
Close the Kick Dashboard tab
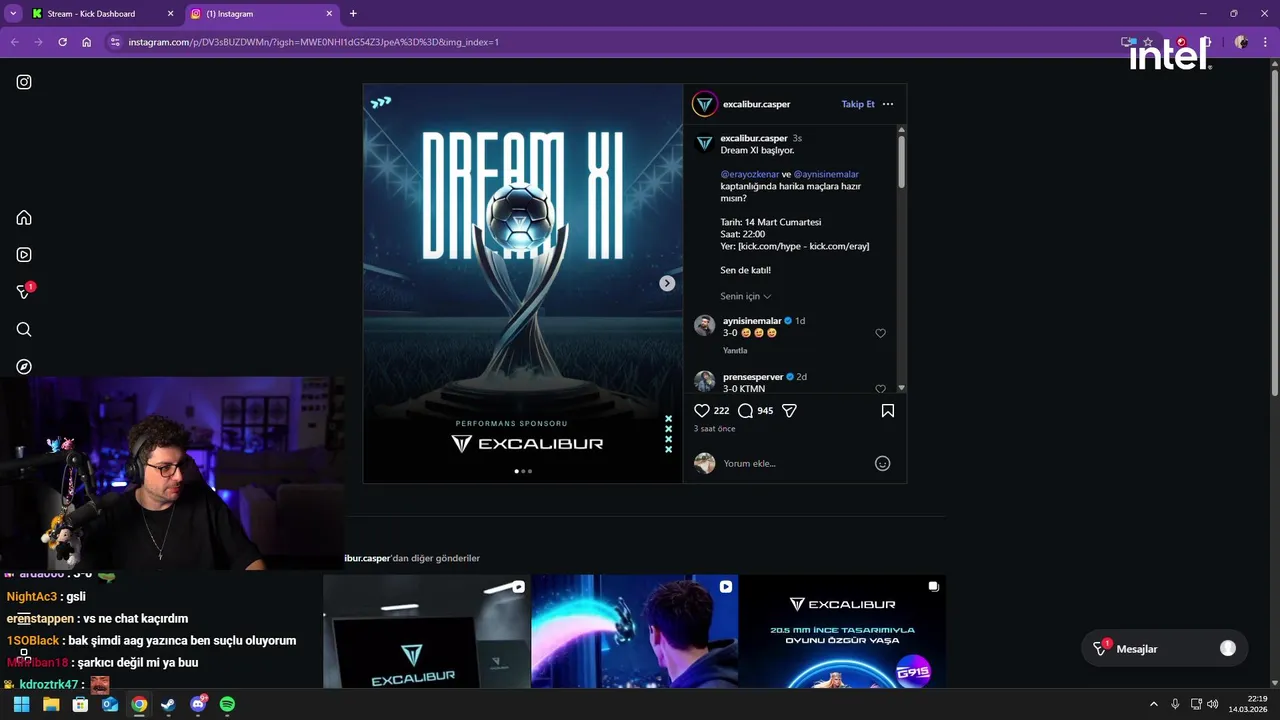[x=170, y=14]
